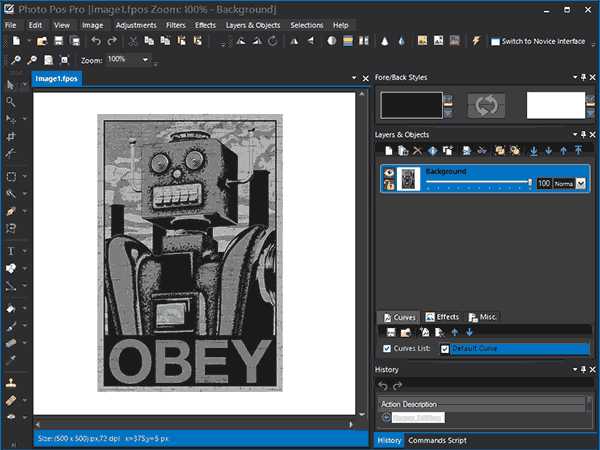
Task: Move layer to top arrow icon
Action: tap(578, 151)
